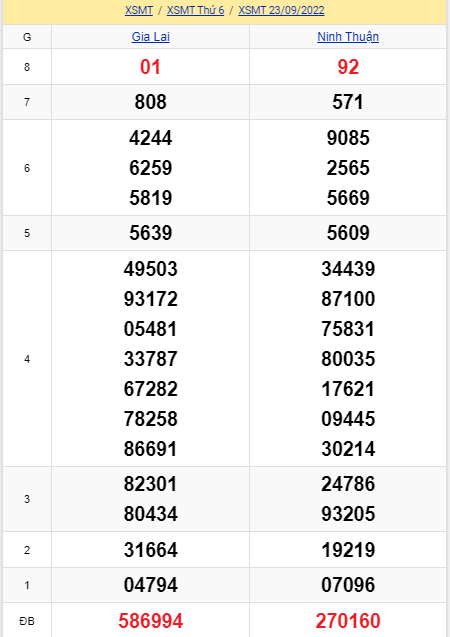Select Ninh Thuận prize 7 number 571
The width and height of the screenshot is (450, 637).
pyautogui.click(x=348, y=102)
